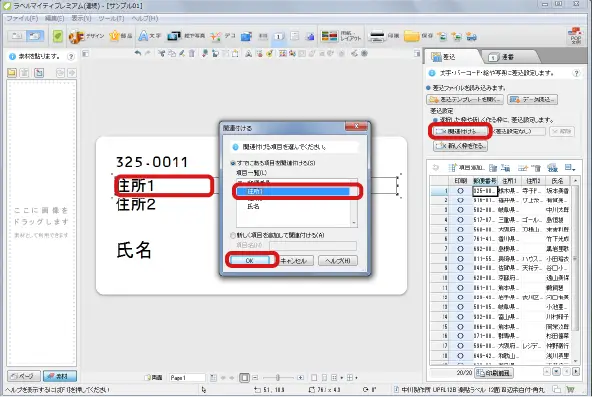Adjust the zoom slider in bottom bar

tap(278, 378)
